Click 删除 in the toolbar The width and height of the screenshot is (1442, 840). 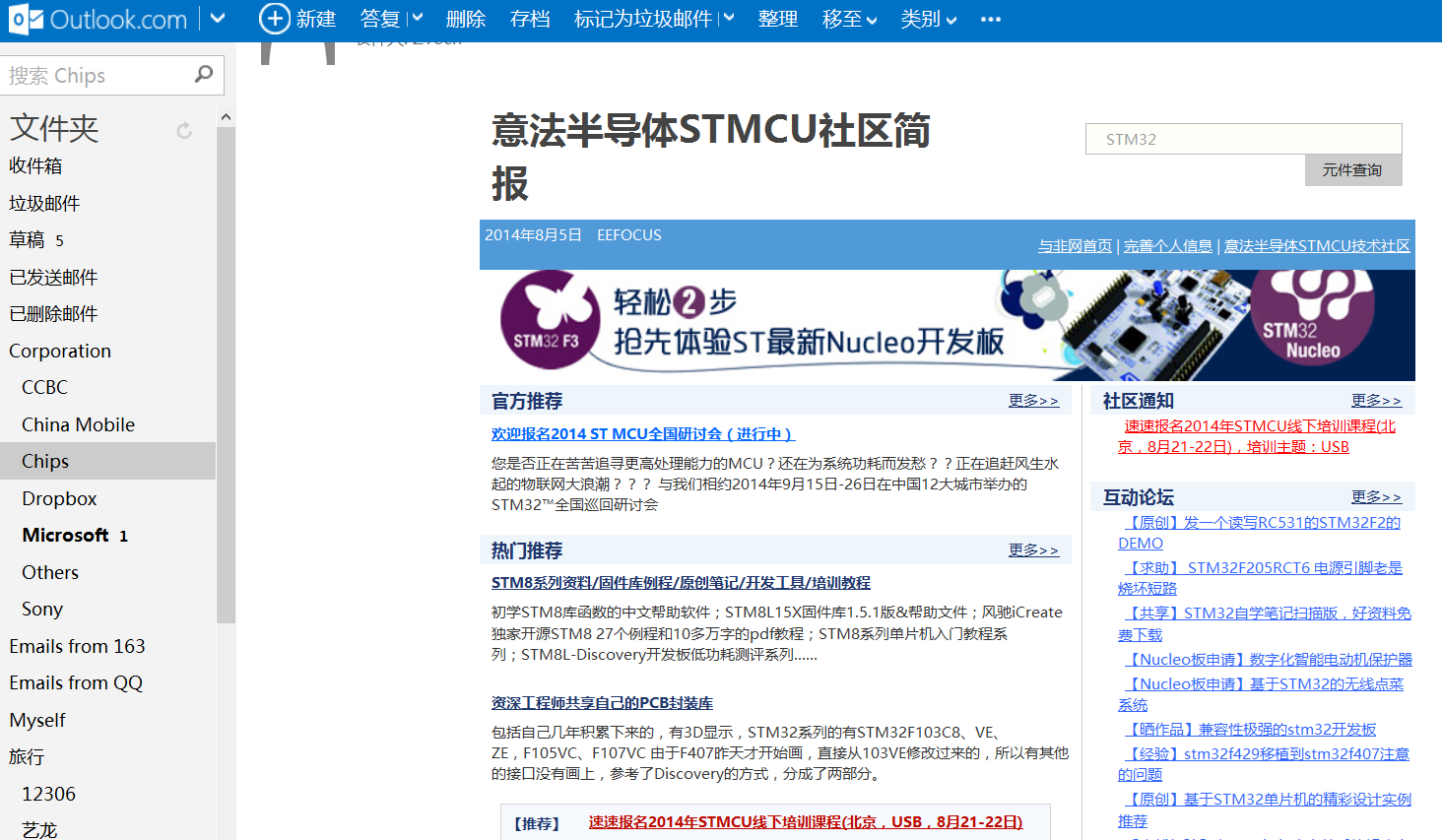pyautogui.click(x=466, y=19)
